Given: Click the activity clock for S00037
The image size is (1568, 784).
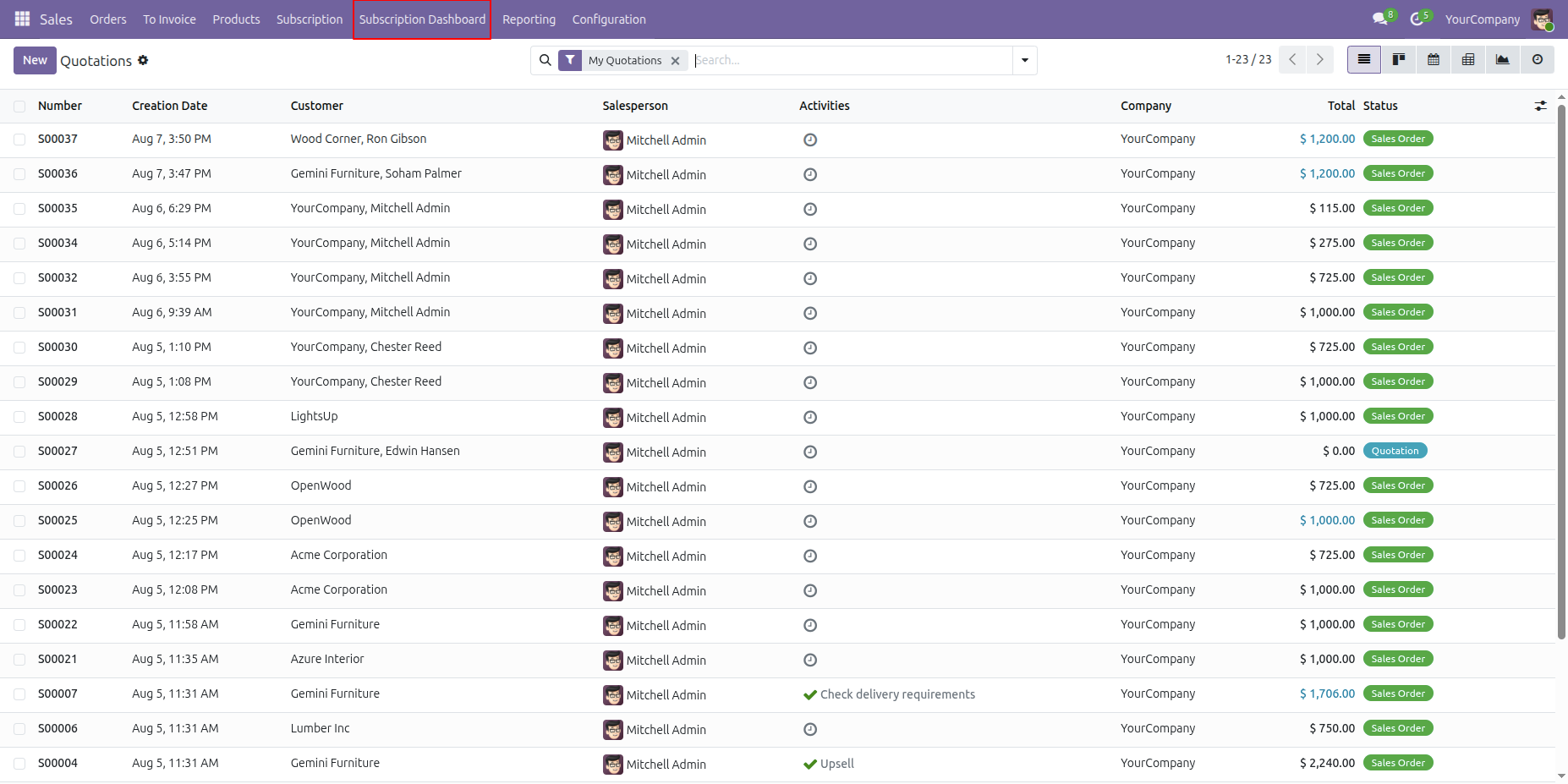Looking at the screenshot, I should point(810,140).
